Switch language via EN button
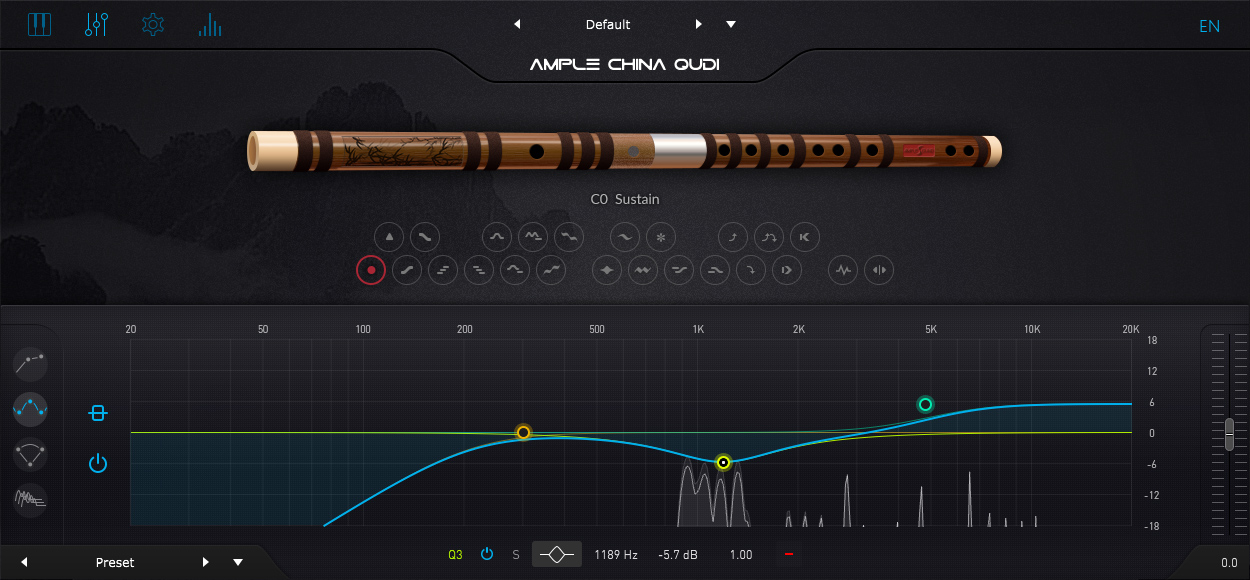 [x=1210, y=26]
